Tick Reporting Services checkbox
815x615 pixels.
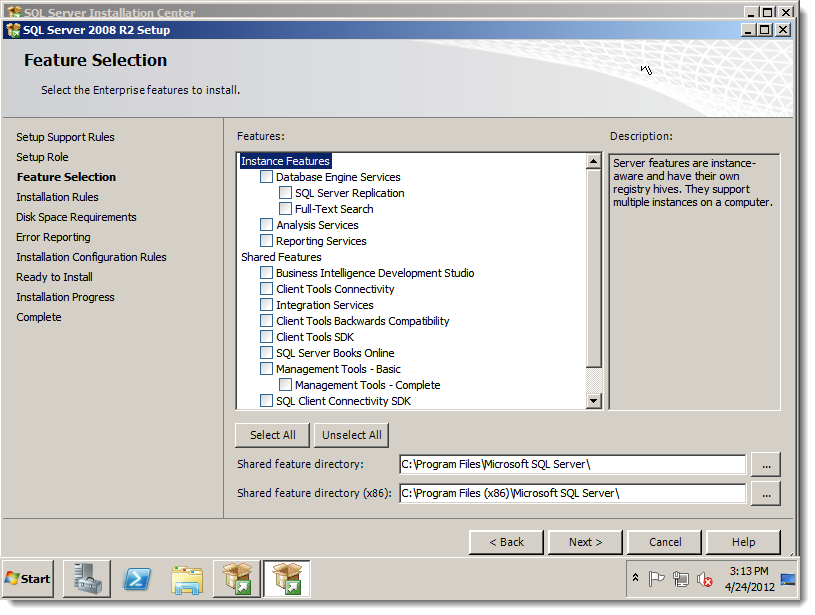(x=266, y=241)
